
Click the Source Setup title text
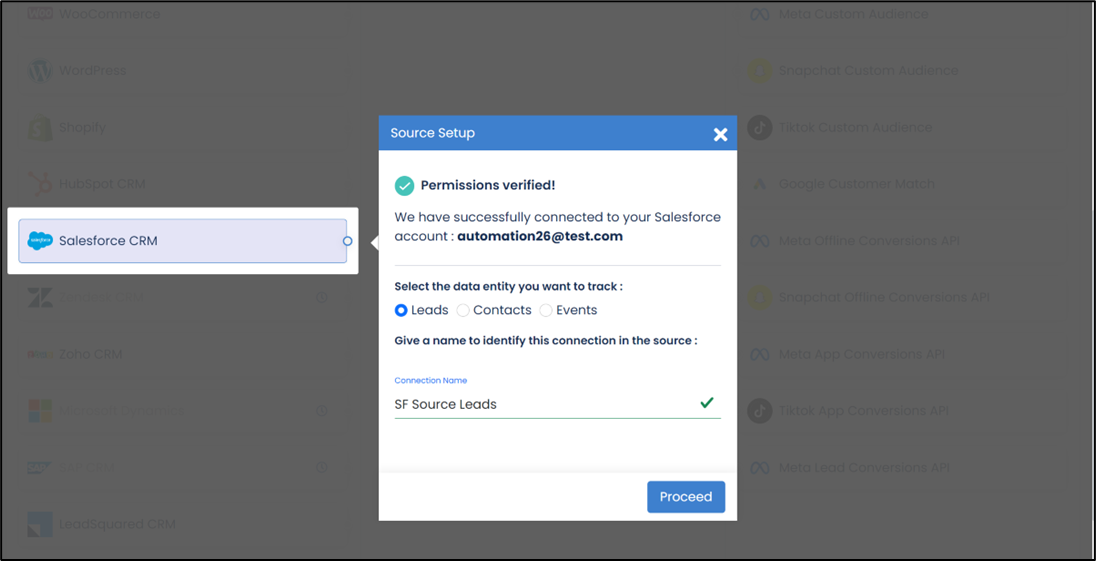433,133
